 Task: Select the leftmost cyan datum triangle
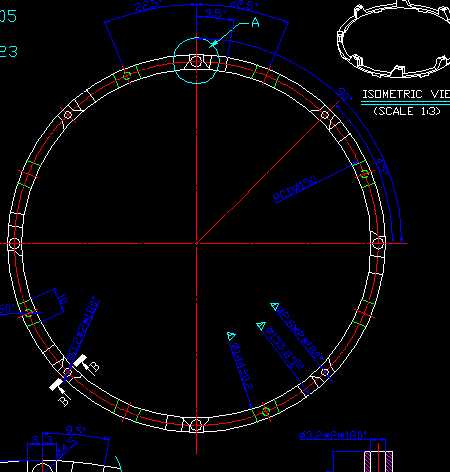coord(231,336)
